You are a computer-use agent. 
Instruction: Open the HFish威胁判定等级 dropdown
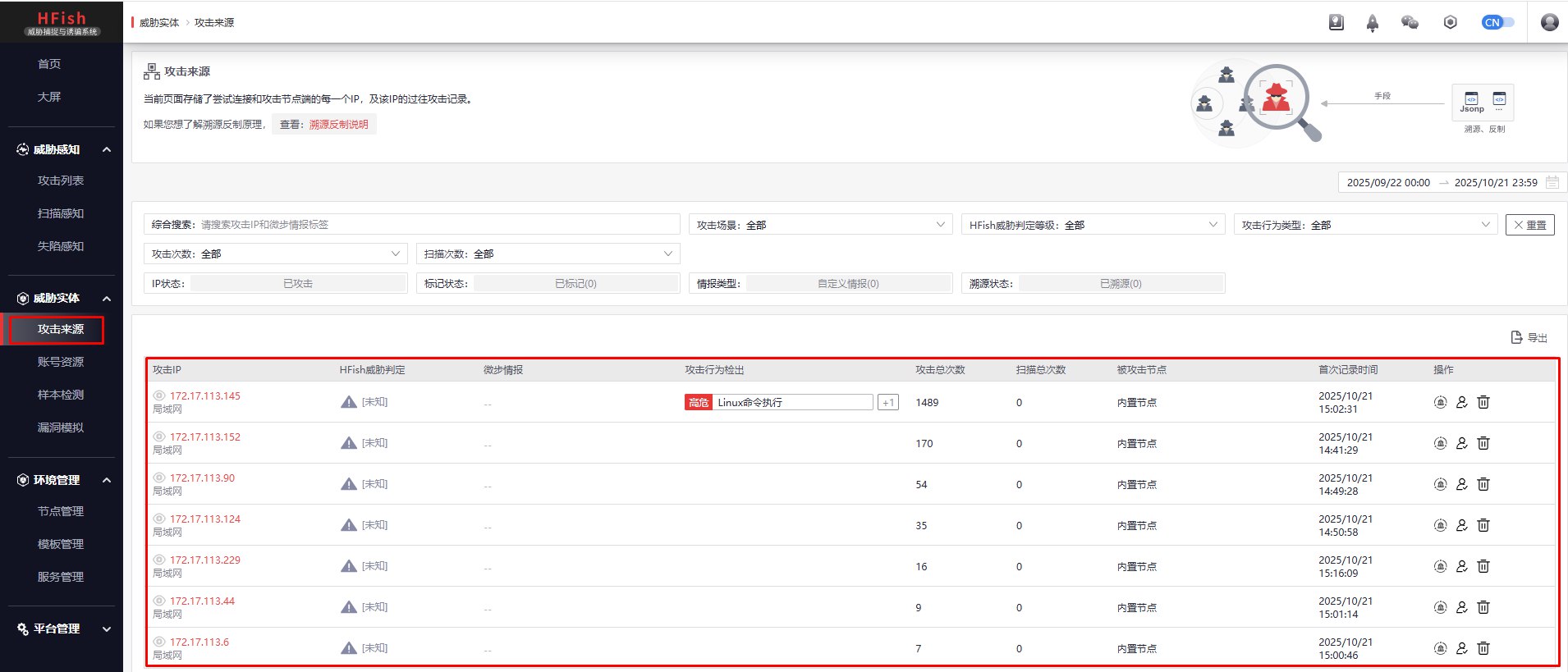coord(1093,225)
